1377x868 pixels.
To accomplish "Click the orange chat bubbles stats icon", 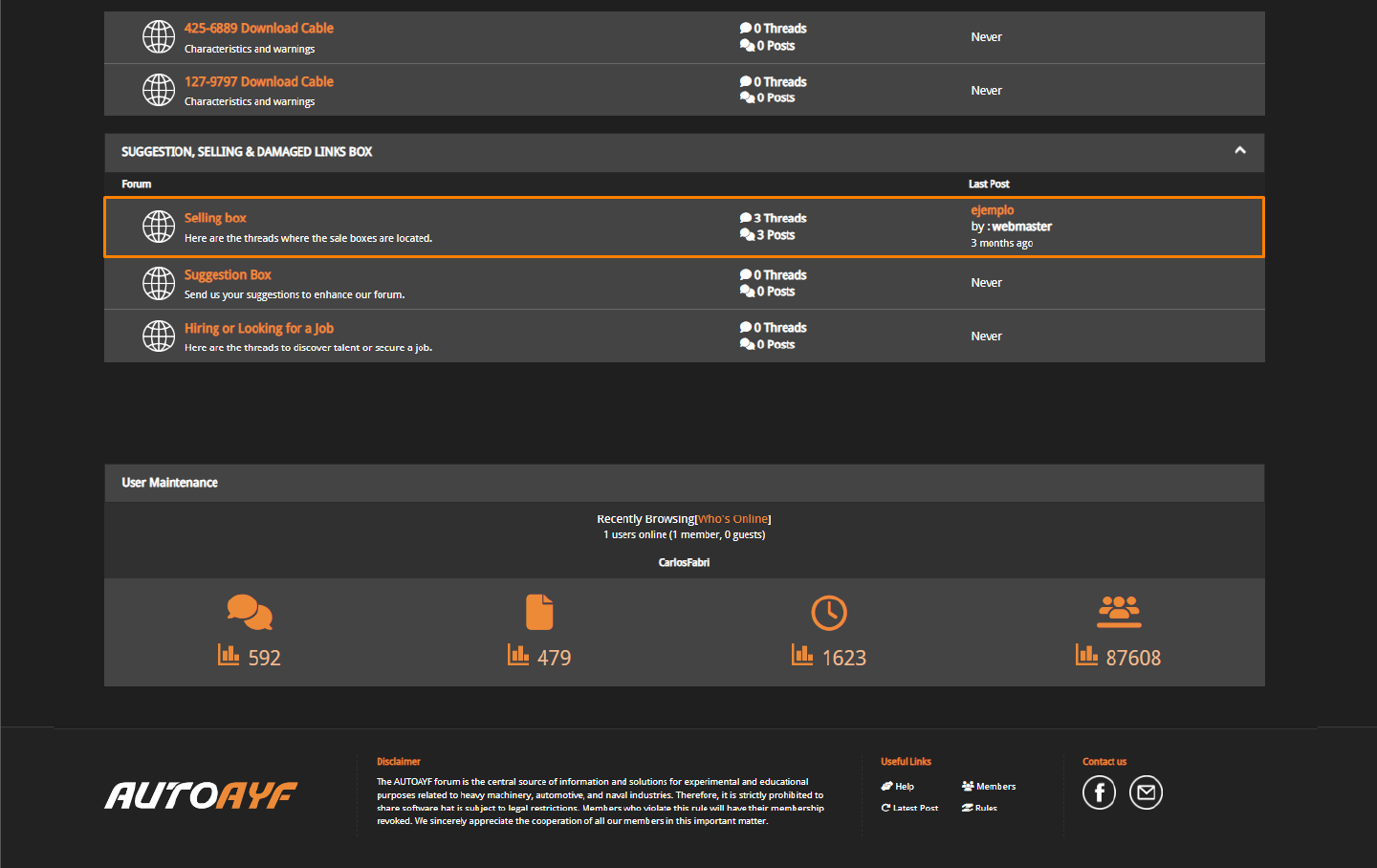I will [x=250, y=613].
